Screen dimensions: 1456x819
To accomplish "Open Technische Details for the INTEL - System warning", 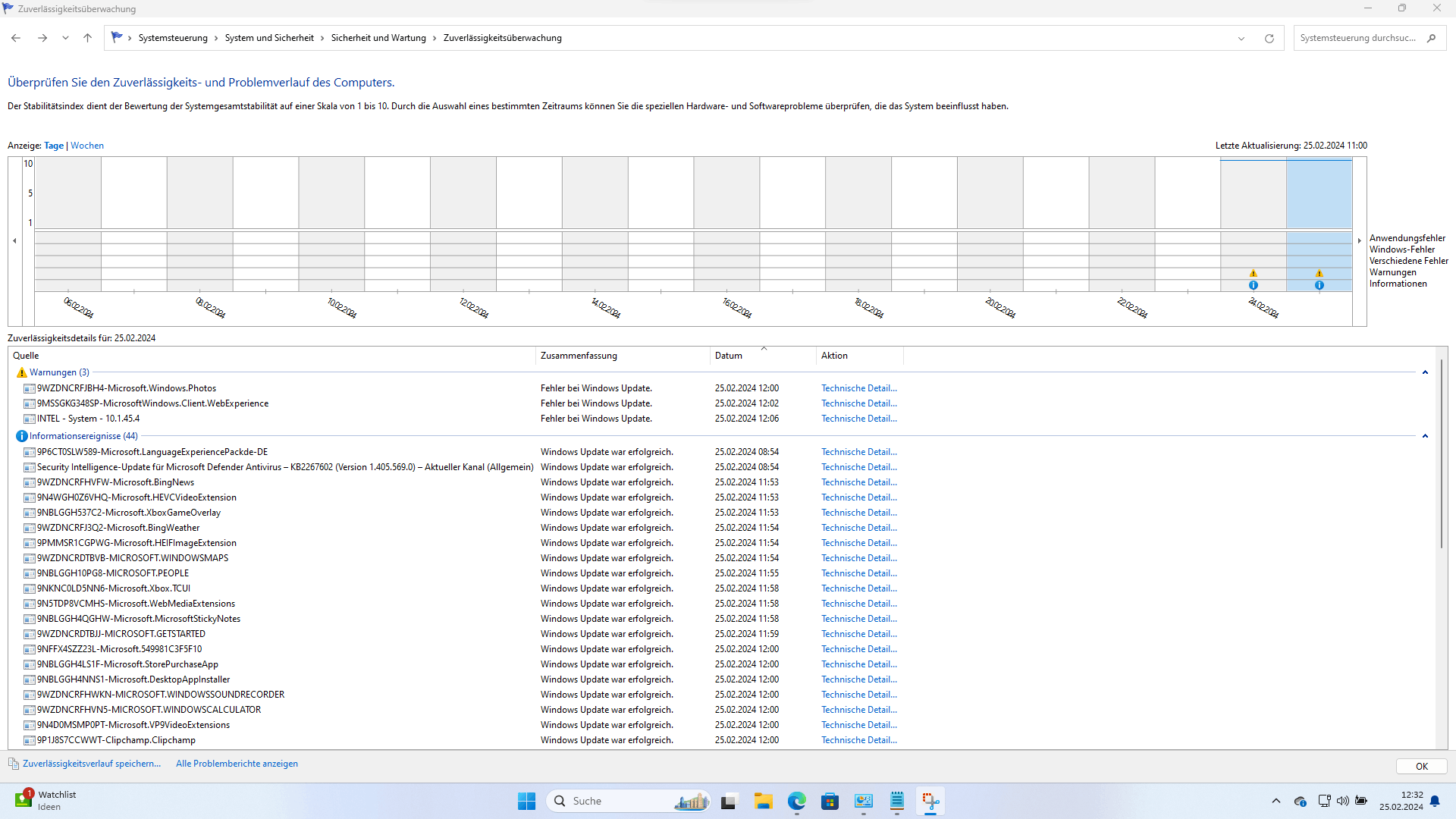I will (x=858, y=419).
